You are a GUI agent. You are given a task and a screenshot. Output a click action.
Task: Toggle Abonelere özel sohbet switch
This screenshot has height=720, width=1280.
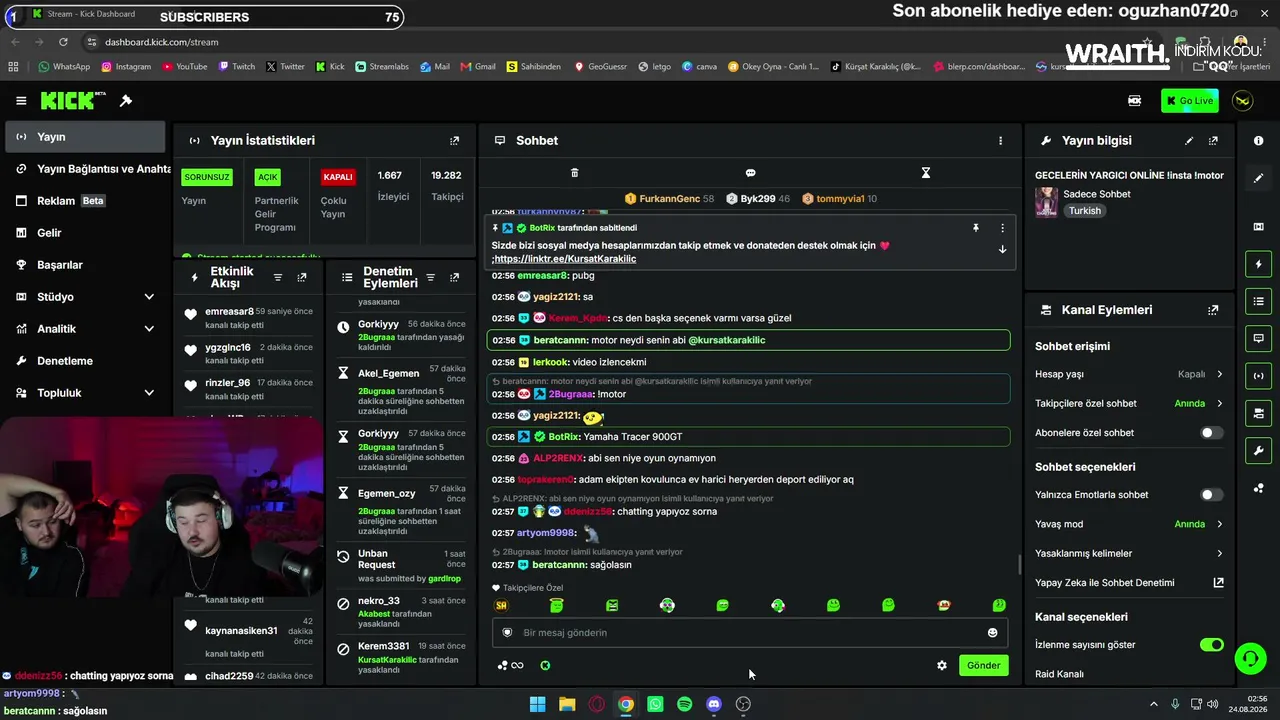pos(1211,433)
